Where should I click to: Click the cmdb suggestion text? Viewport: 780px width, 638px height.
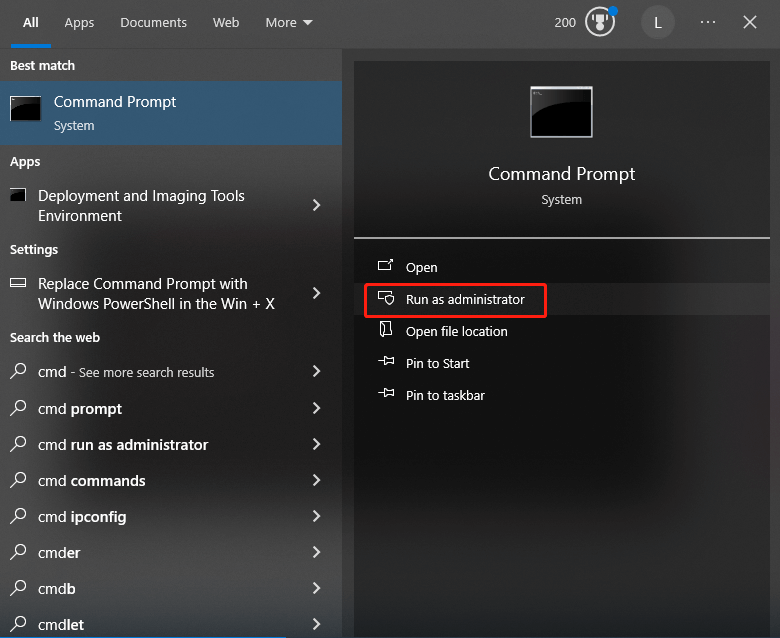pyautogui.click(x=57, y=589)
